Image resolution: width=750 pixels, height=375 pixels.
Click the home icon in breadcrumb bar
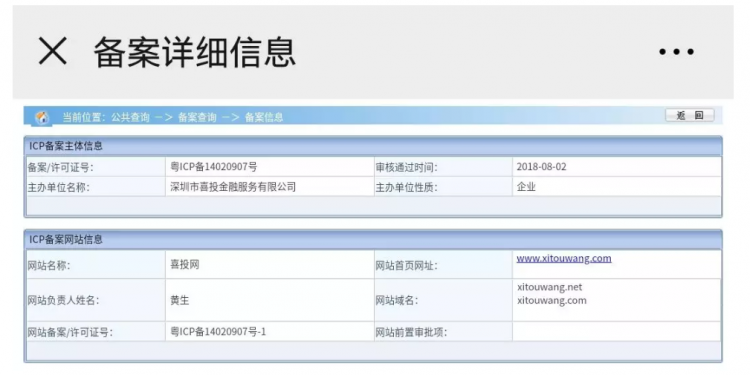pos(42,117)
